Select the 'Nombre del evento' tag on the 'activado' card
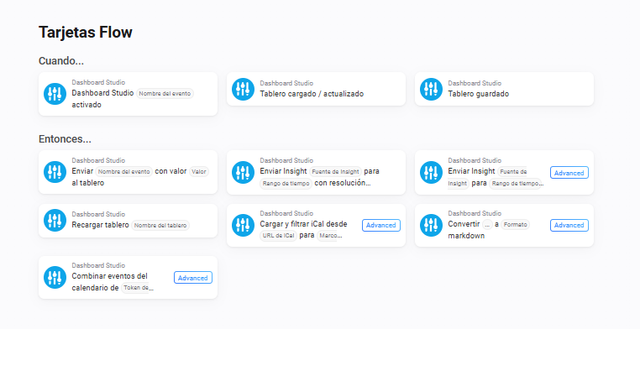The width and height of the screenshot is (640, 365). point(164,93)
